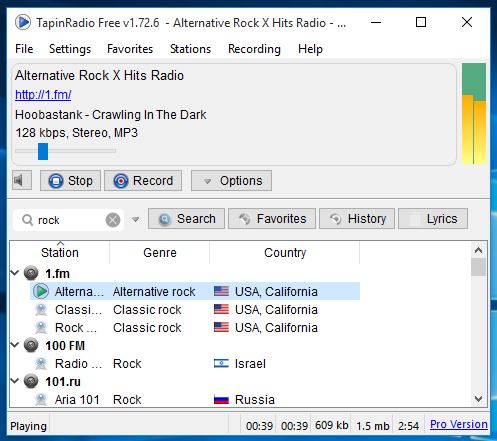The width and height of the screenshot is (497, 441).
Task: Click the 609 kb status entry
Action: click(332, 425)
